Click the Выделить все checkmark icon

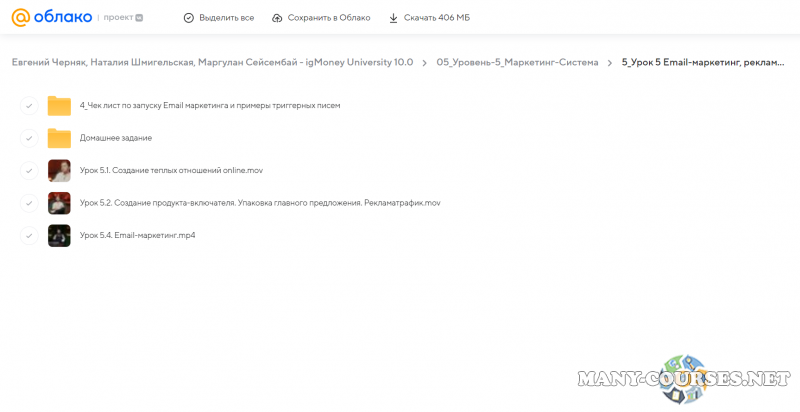(x=189, y=18)
